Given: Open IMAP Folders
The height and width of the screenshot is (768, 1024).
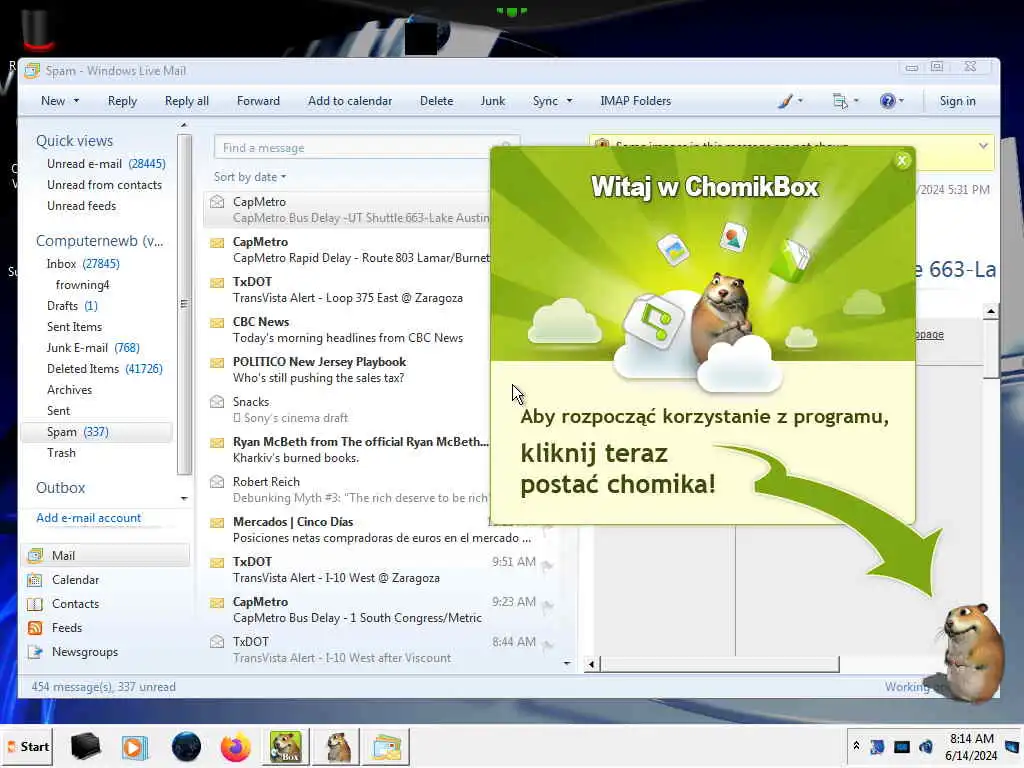Looking at the screenshot, I should point(635,101).
